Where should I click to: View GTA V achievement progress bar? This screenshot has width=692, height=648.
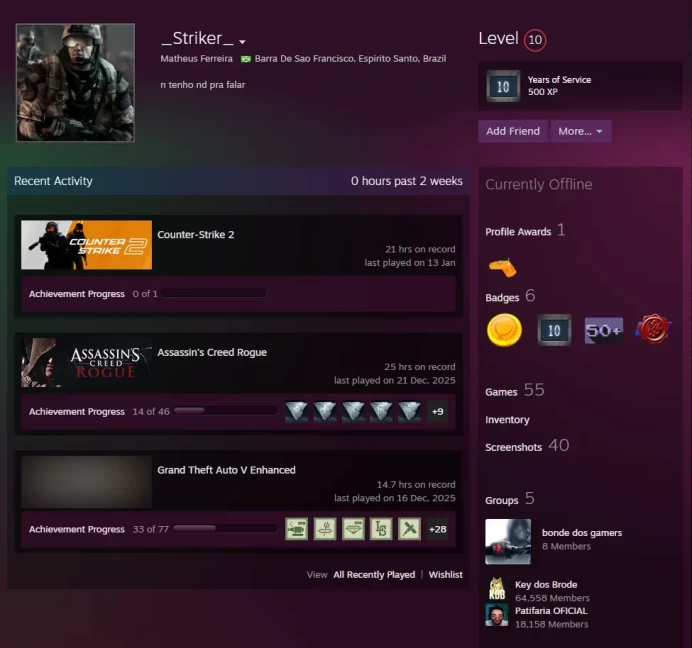pos(225,528)
